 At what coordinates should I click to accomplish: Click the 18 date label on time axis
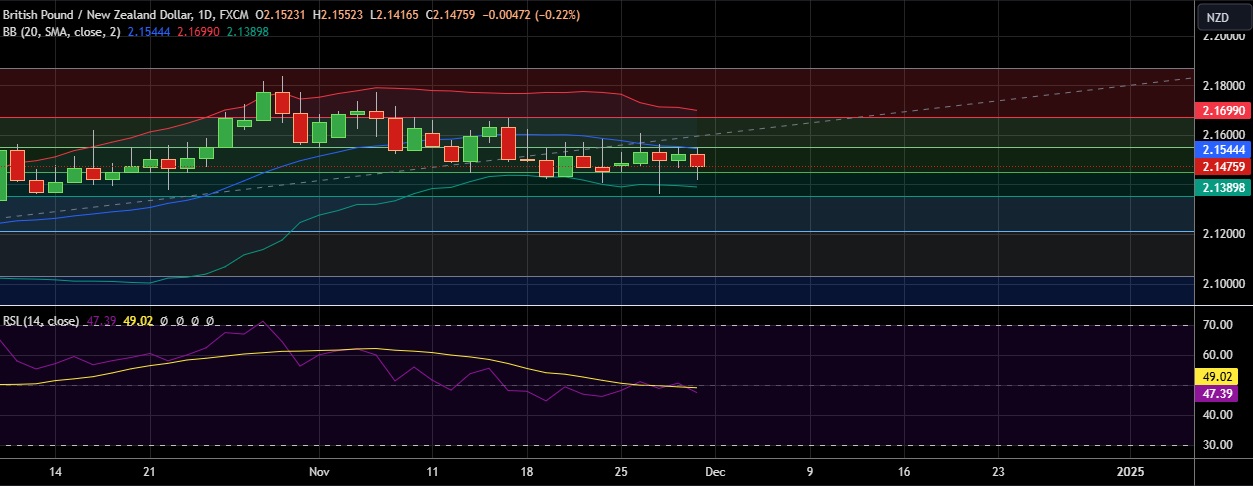click(x=527, y=471)
